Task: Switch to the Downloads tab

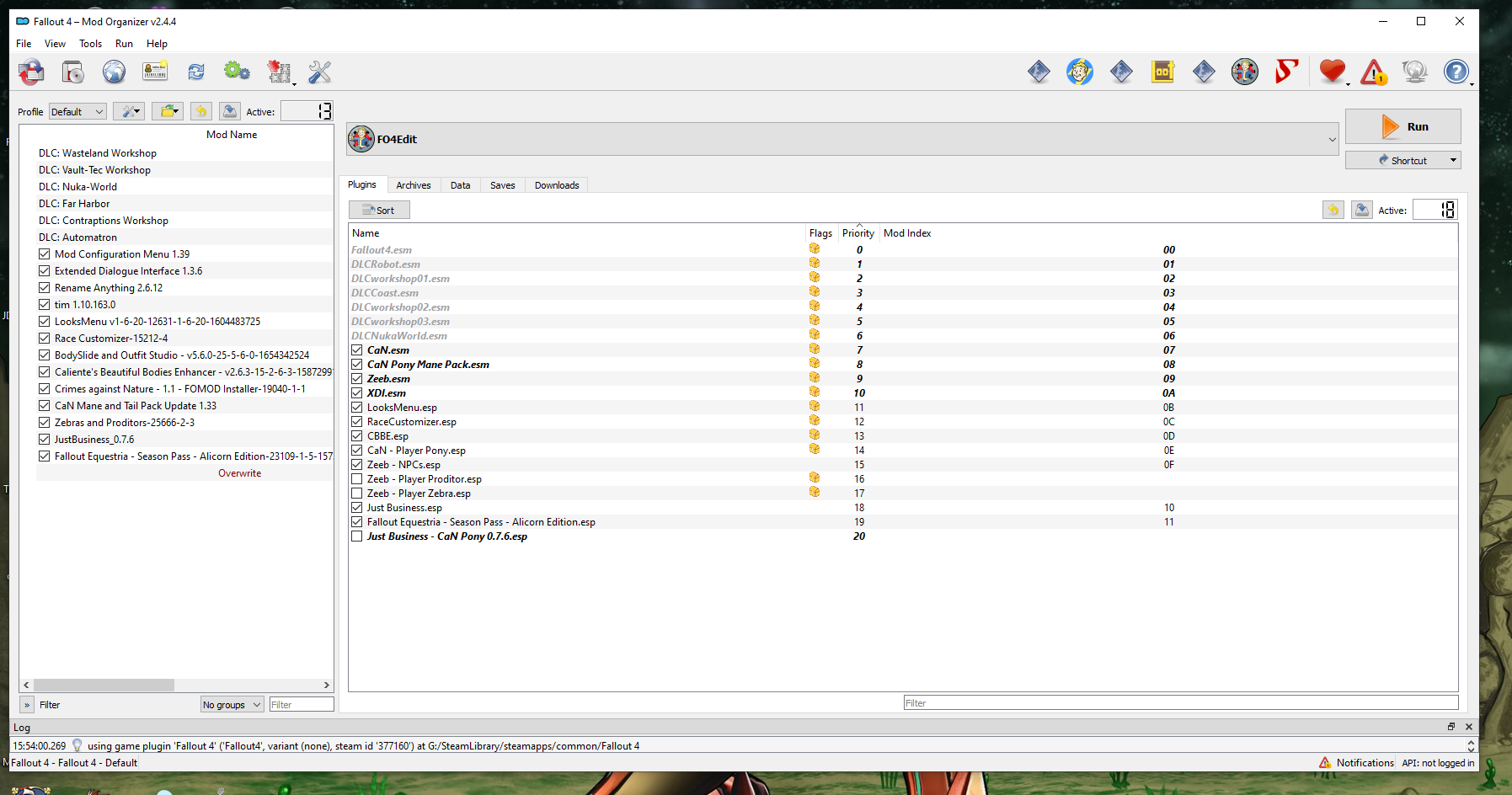Action: point(557,185)
